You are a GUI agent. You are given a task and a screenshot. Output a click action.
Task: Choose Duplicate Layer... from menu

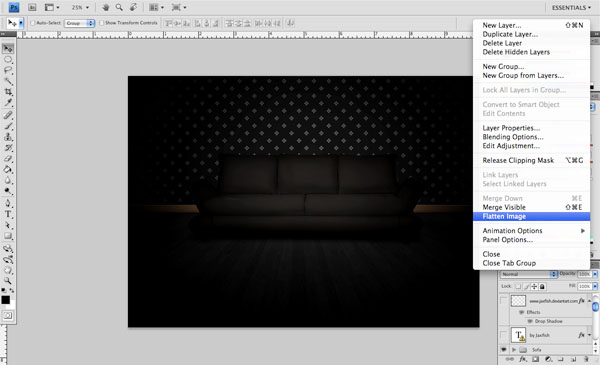coord(531,34)
